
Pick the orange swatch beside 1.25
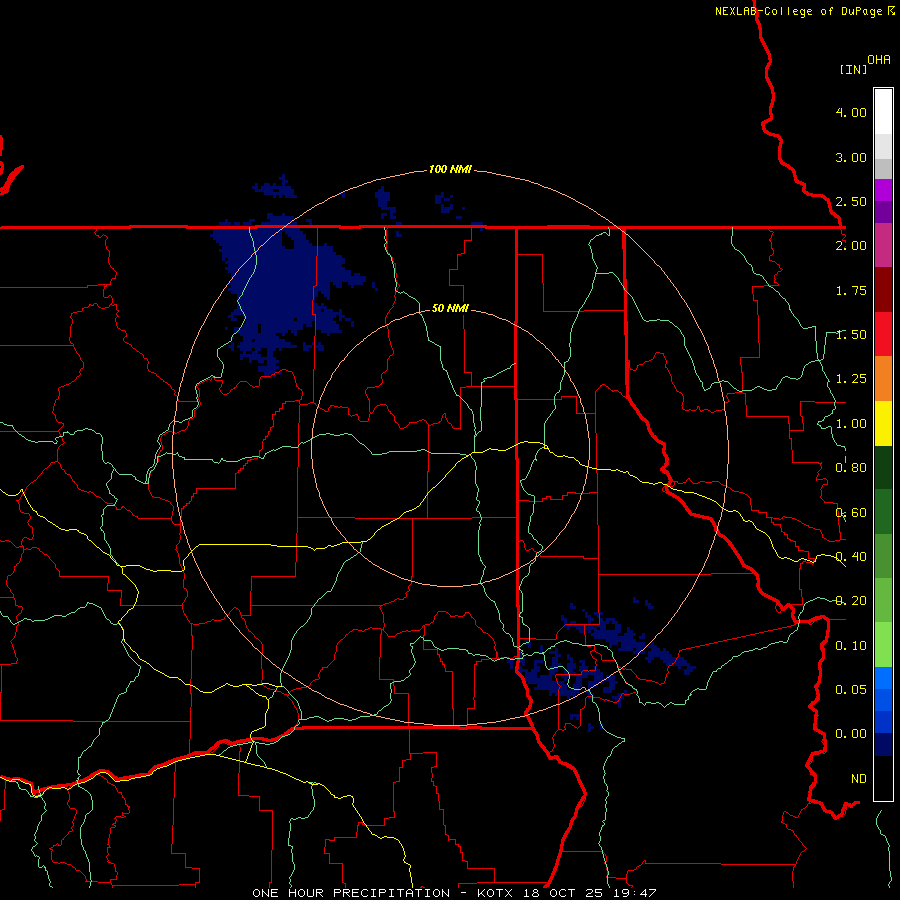tap(883, 379)
